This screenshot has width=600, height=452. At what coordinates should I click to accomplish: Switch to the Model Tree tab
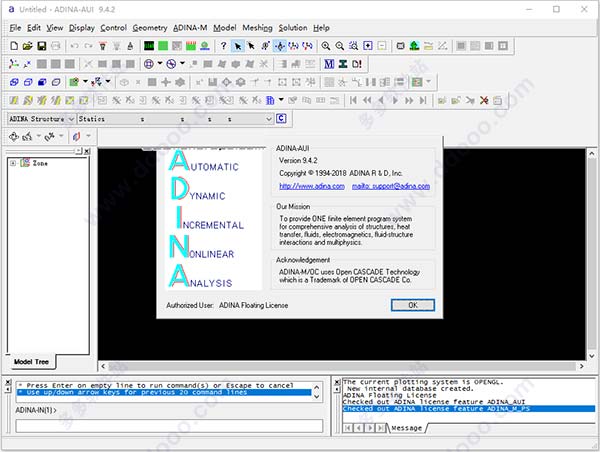point(31,362)
